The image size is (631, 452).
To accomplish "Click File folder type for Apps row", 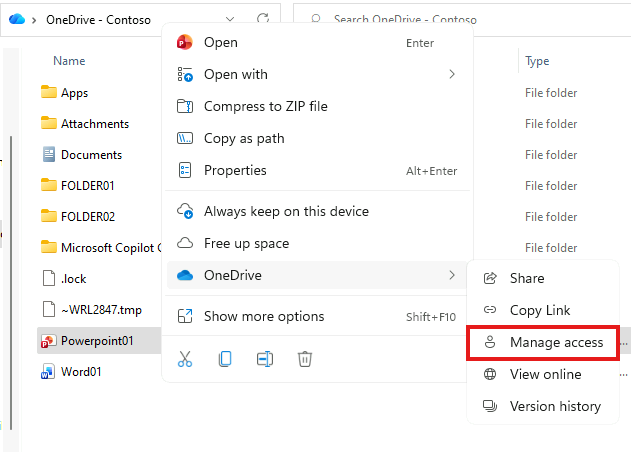I will click(x=551, y=93).
